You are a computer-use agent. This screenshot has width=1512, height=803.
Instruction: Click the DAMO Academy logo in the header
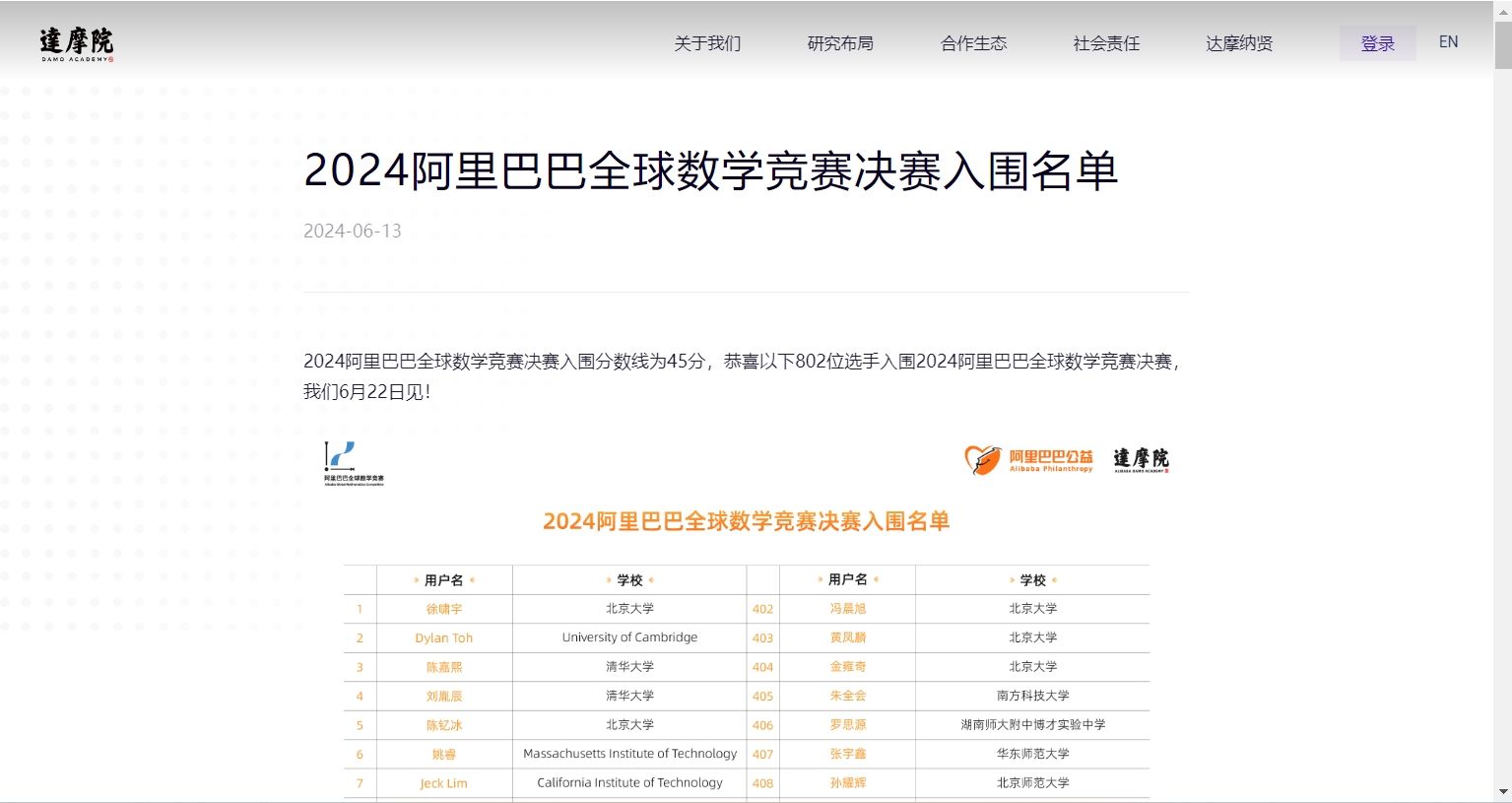pyautogui.click(x=77, y=44)
